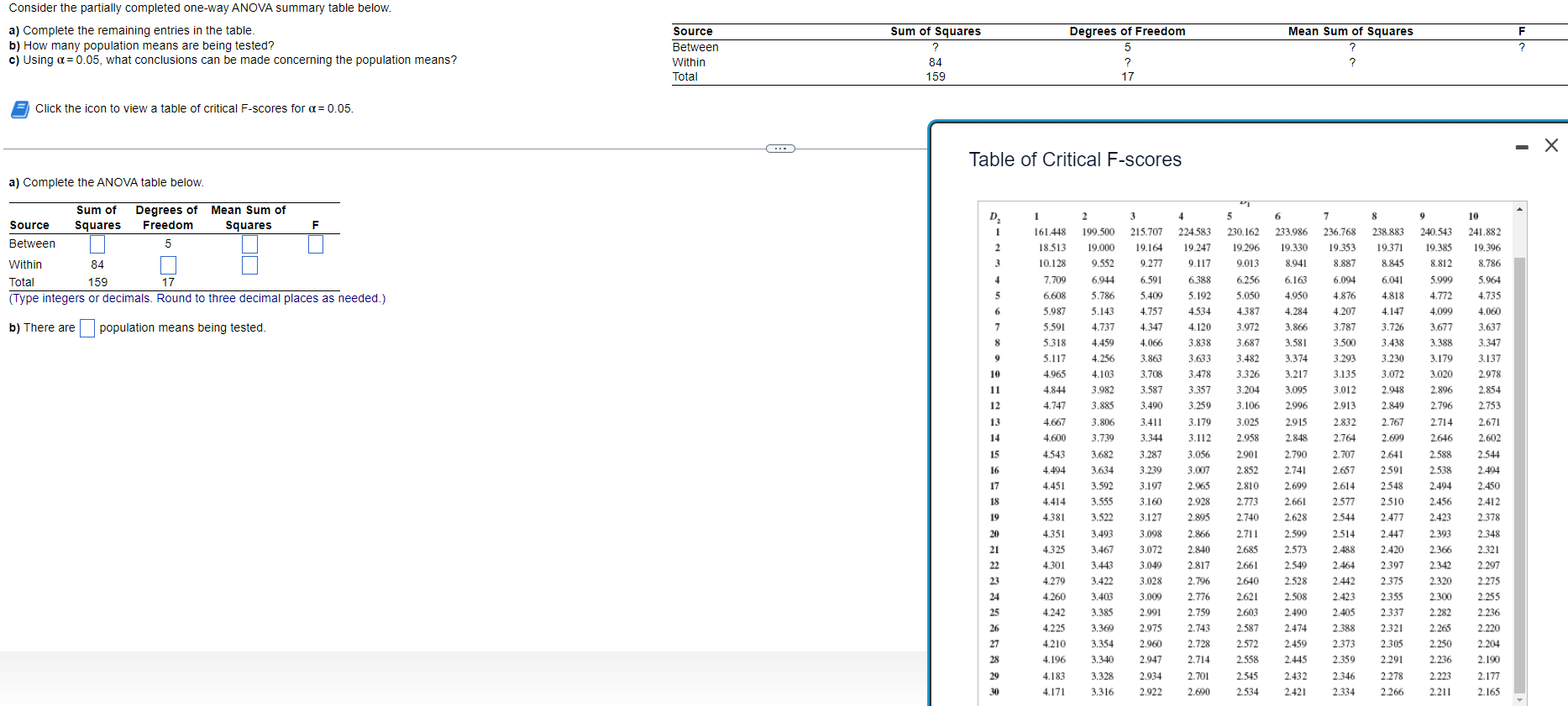Viewport: 1568px width, 706px height.
Task: Click the D2 row label 30 in F-table
Action: point(995,693)
